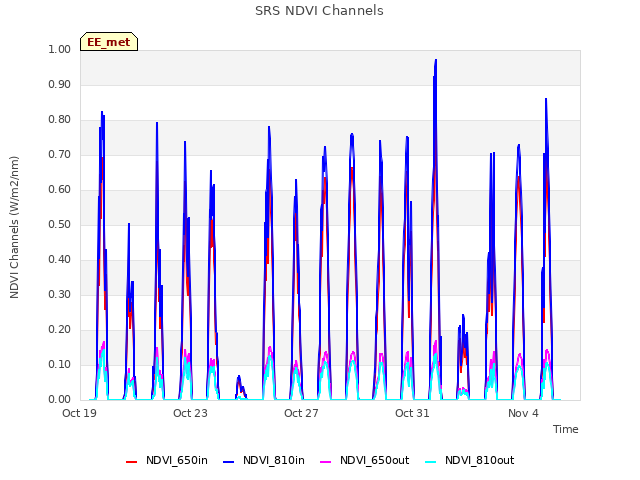Click the Time axis label
Screen dimensions: 640x480
click(565, 429)
